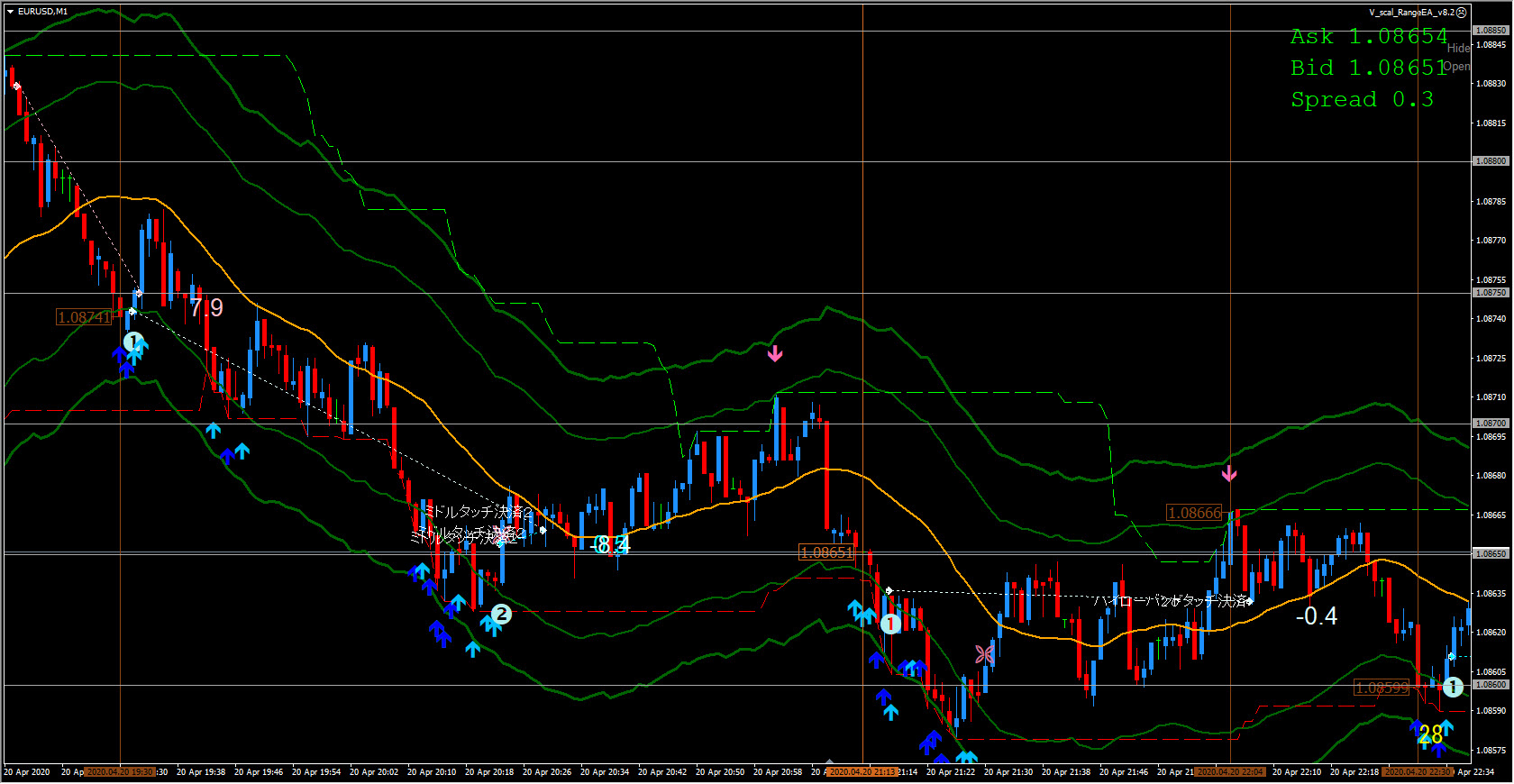Select the 1.08651 orange price tag on chart

pyautogui.click(x=826, y=552)
